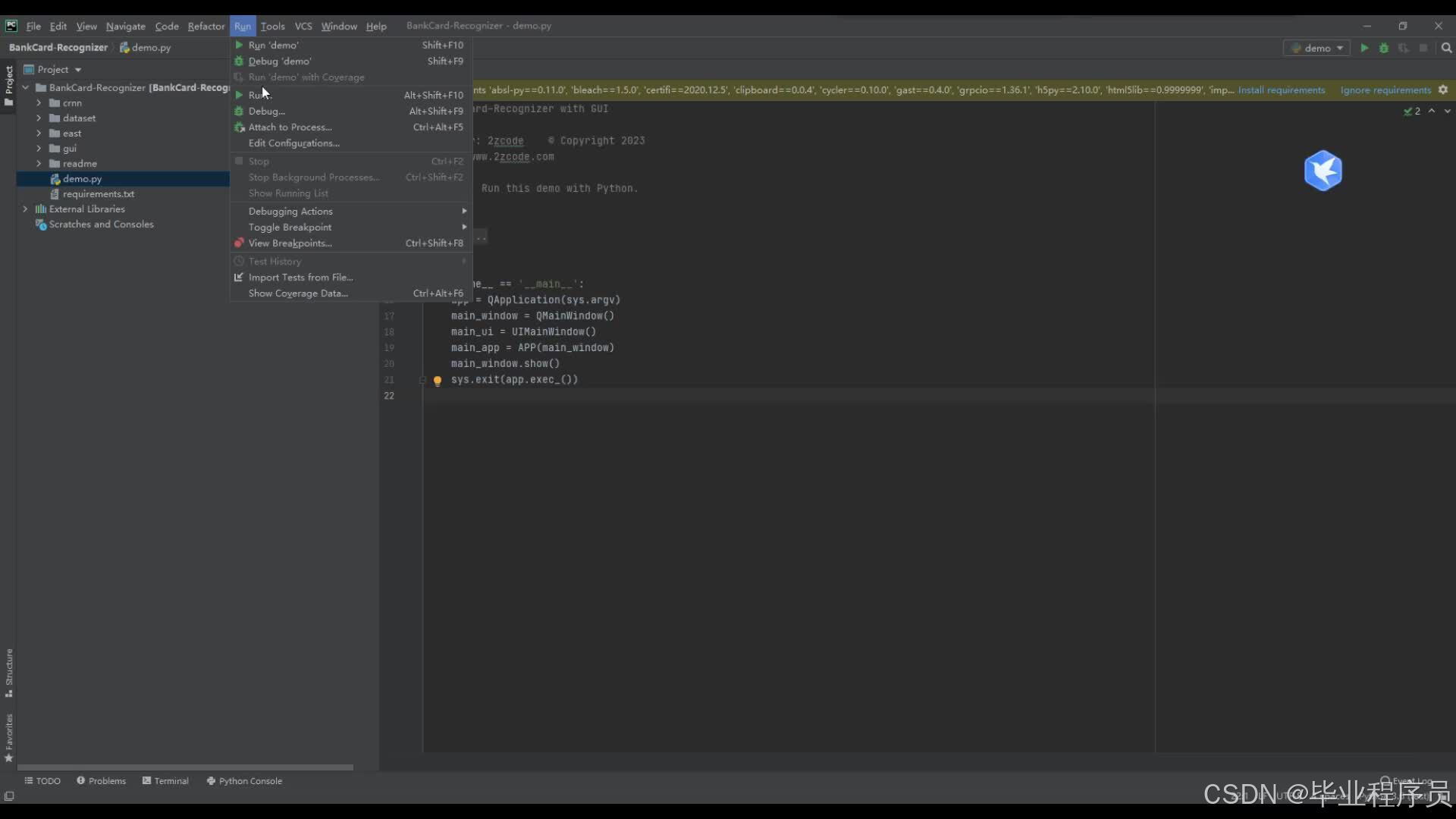Click the intention lightbulb in the gutter
1456x819 pixels.
[x=438, y=381]
